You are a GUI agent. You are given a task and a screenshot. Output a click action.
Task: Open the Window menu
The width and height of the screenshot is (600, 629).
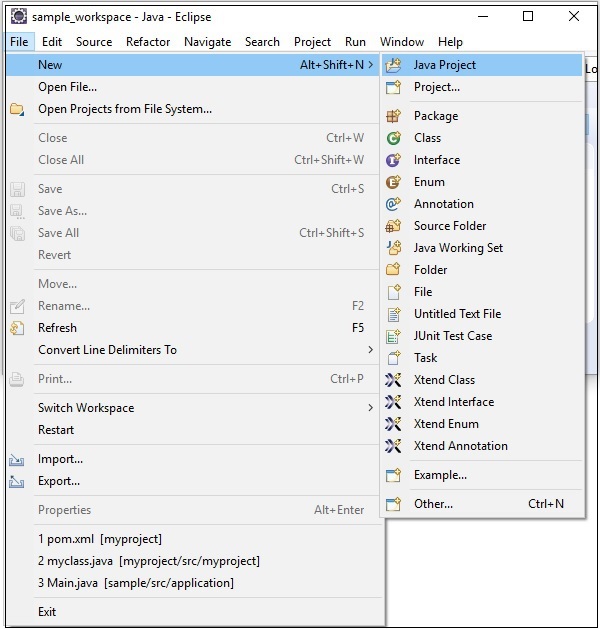click(x=402, y=42)
